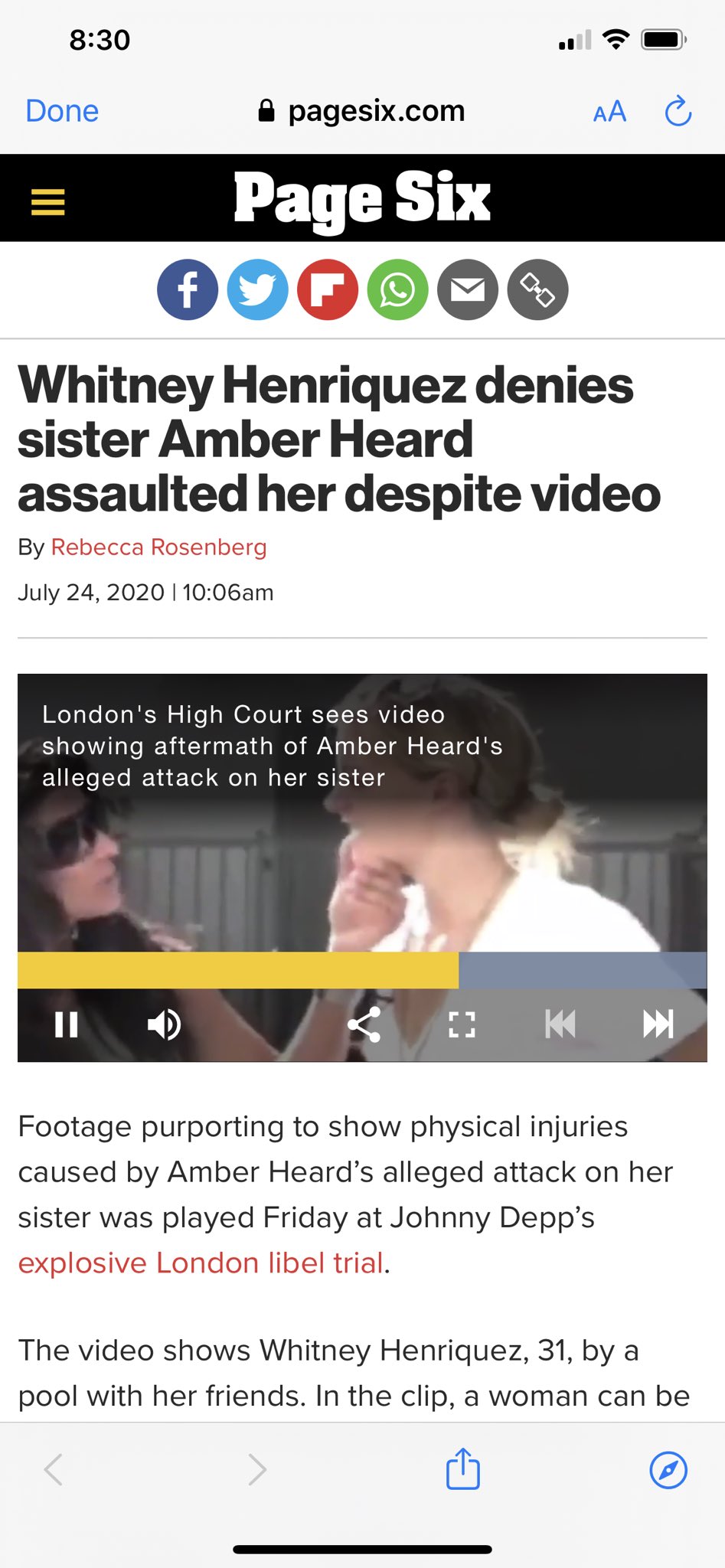
Task: Mute the video volume
Action: [164, 1024]
